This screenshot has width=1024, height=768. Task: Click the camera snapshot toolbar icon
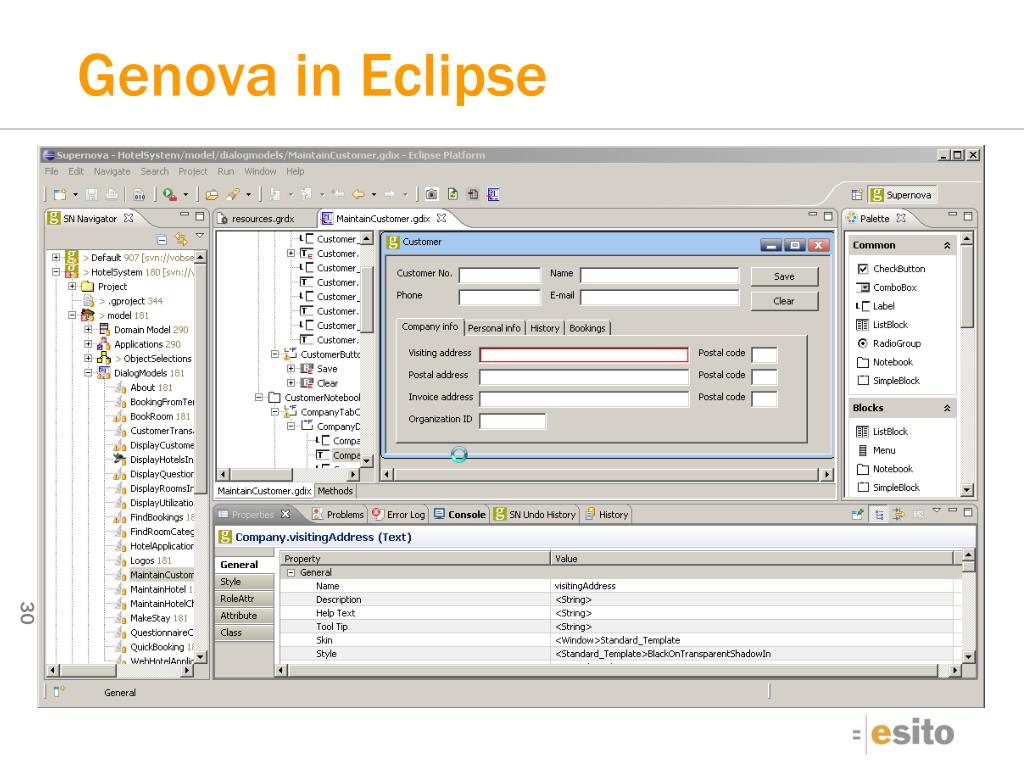(x=432, y=194)
